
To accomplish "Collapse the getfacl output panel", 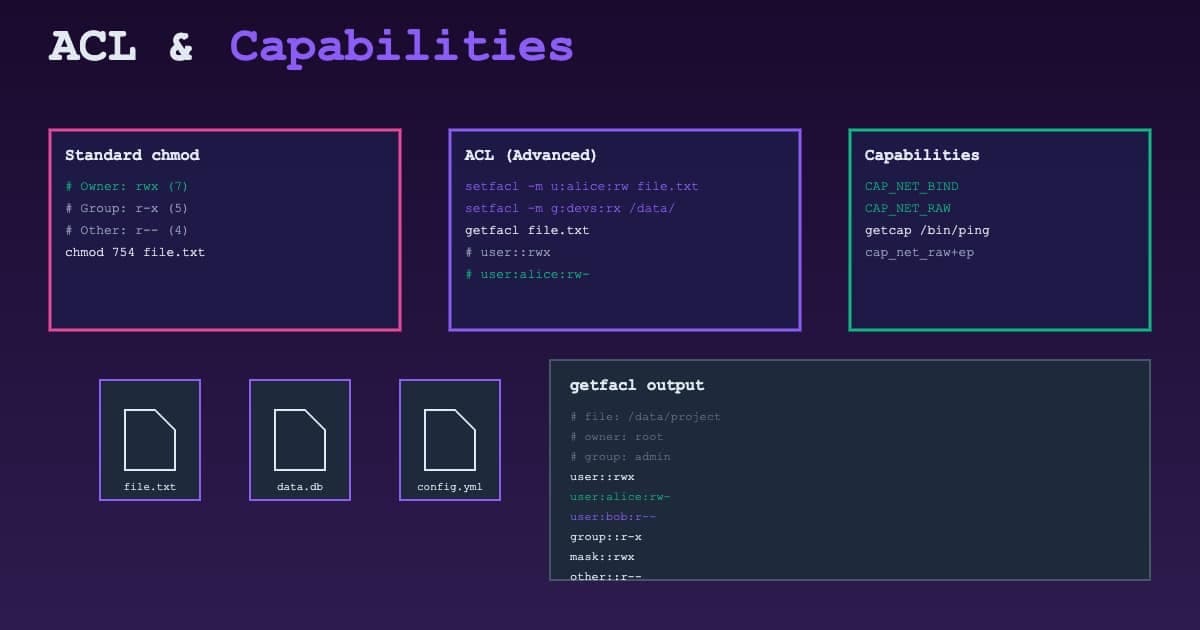I will [636, 385].
